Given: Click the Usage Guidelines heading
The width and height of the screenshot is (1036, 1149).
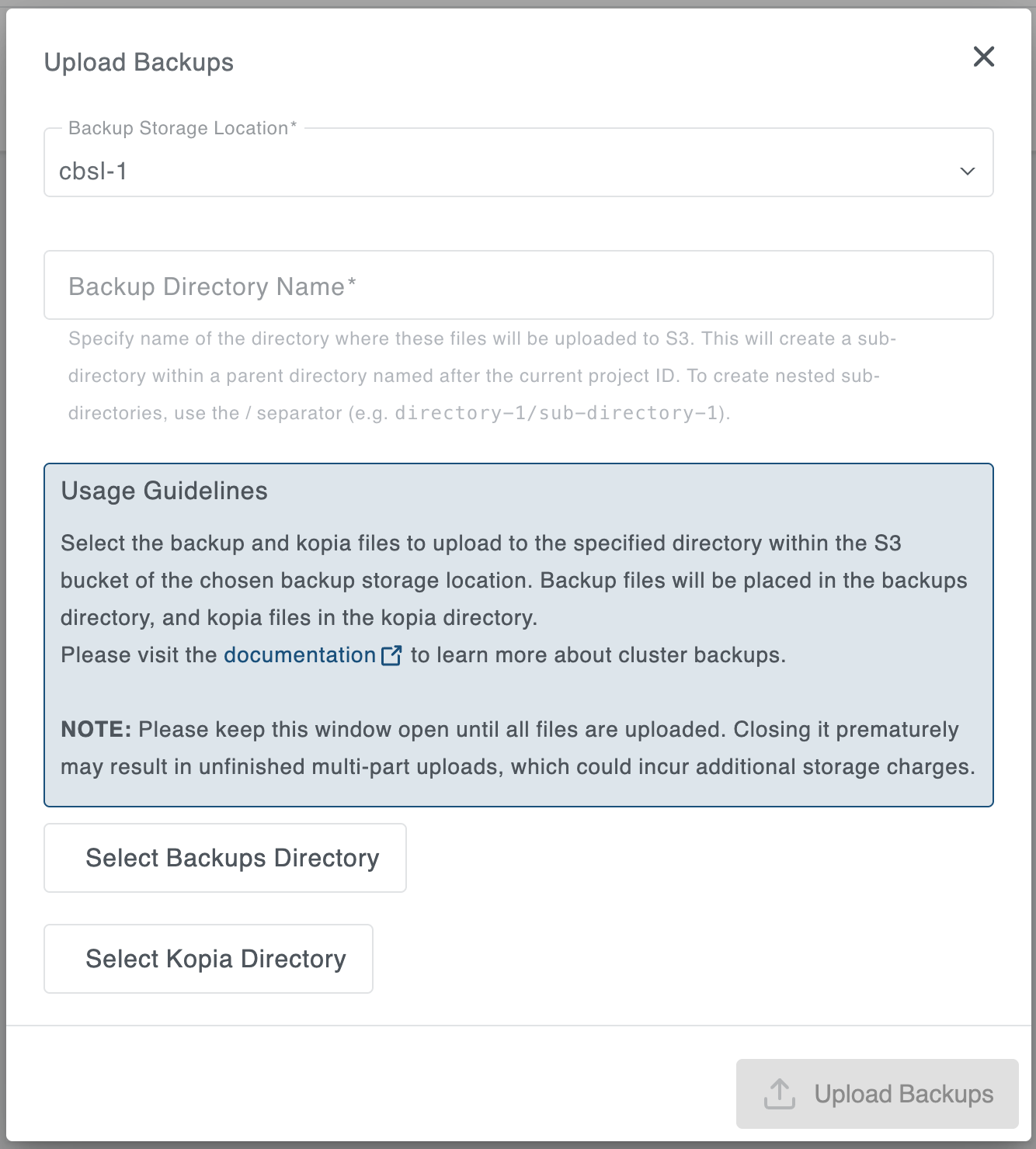Looking at the screenshot, I should (x=164, y=491).
